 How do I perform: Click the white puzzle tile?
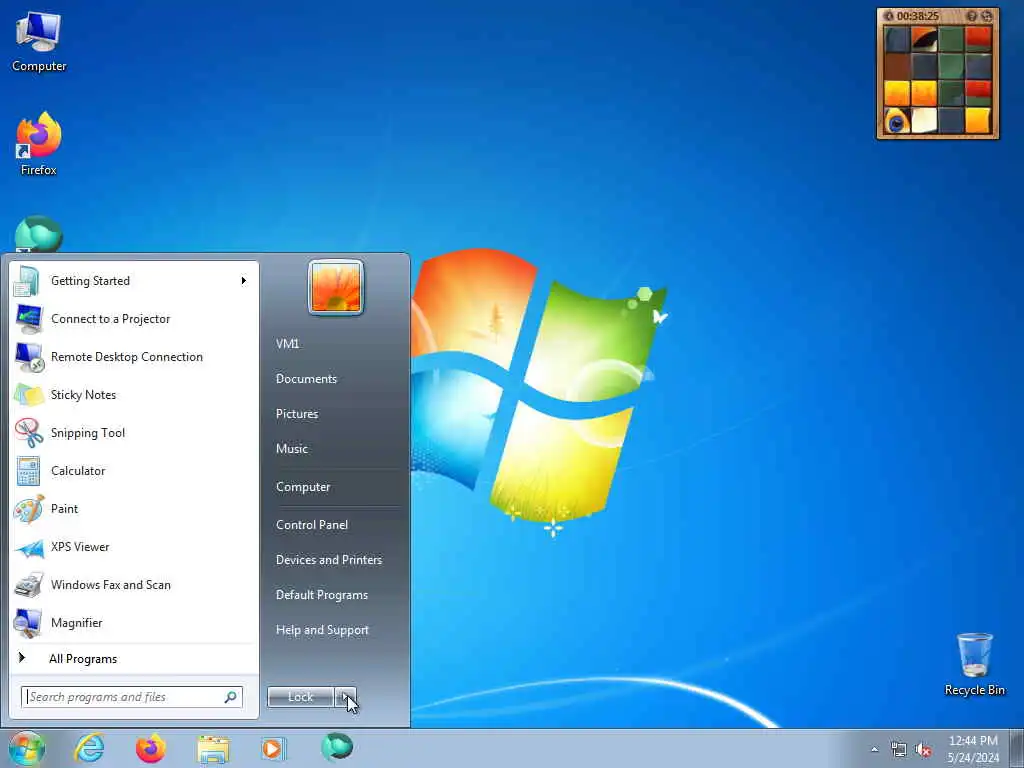pos(924,121)
